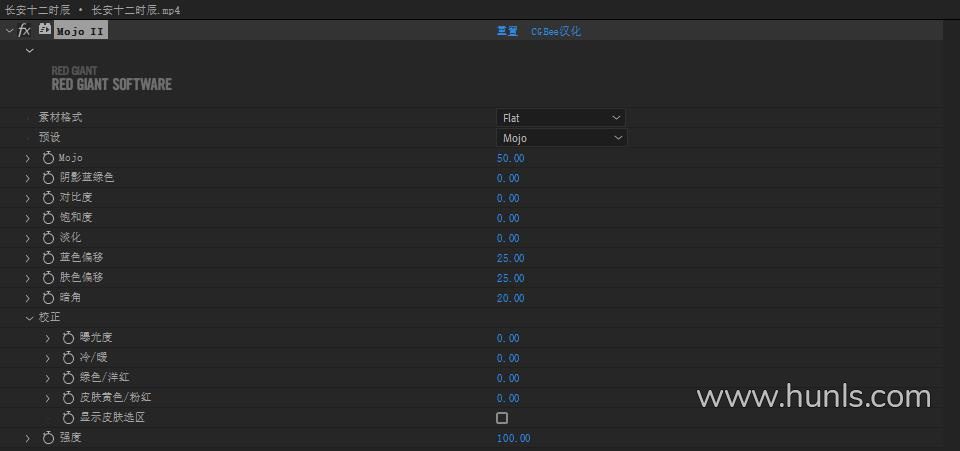Image resolution: width=960 pixels, height=451 pixels.
Task: Click the 肤色偏移 value 25.00
Action: (511, 278)
